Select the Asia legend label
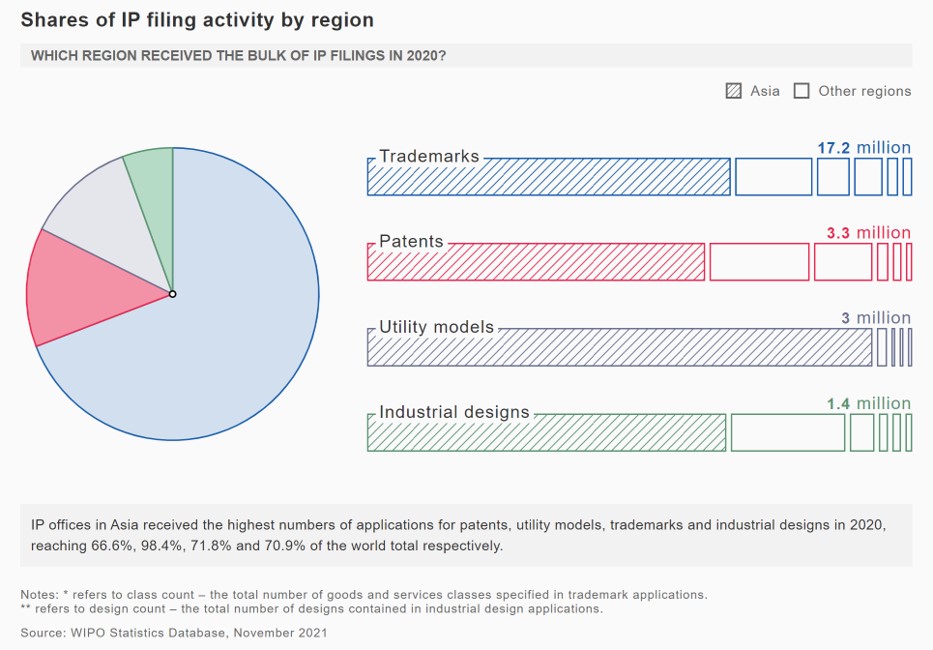This screenshot has width=933, height=650. click(x=765, y=91)
